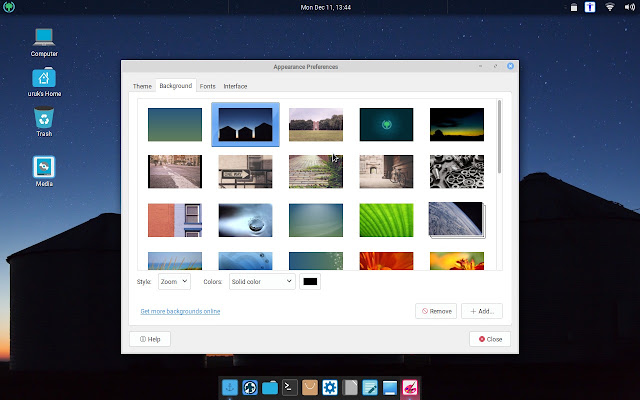
Task: Open the black background color swatch
Action: click(310, 281)
